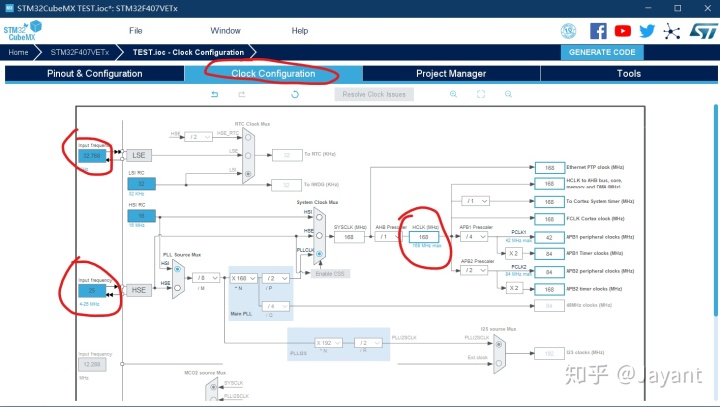Click the STM32CubeMX logo

(x=22, y=30)
